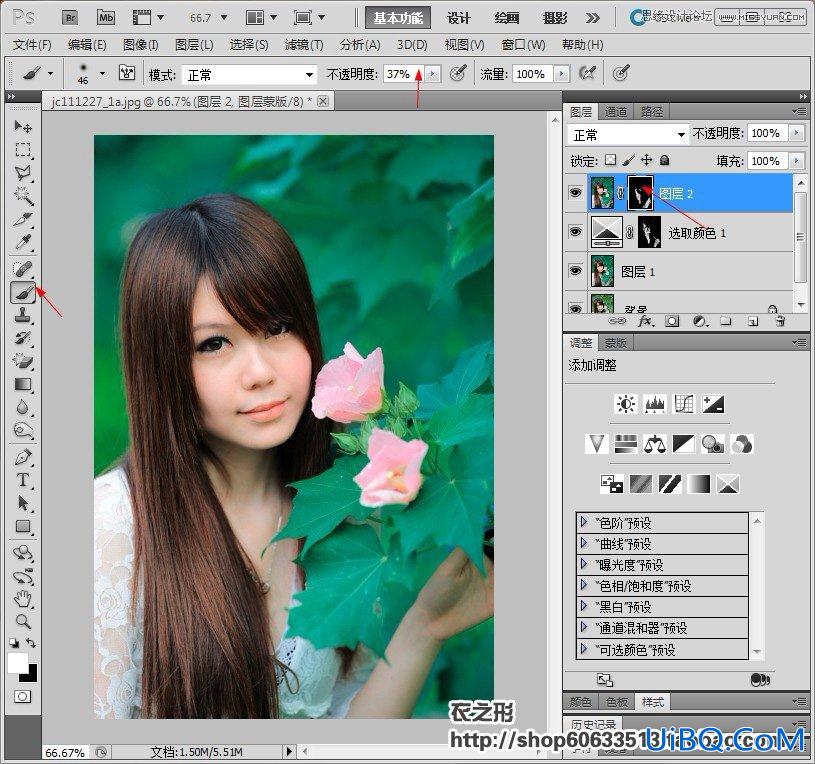Add Brightness/Contrast adjustment icon
This screenshot has height=764, width=815.
[x=626, y=404]
